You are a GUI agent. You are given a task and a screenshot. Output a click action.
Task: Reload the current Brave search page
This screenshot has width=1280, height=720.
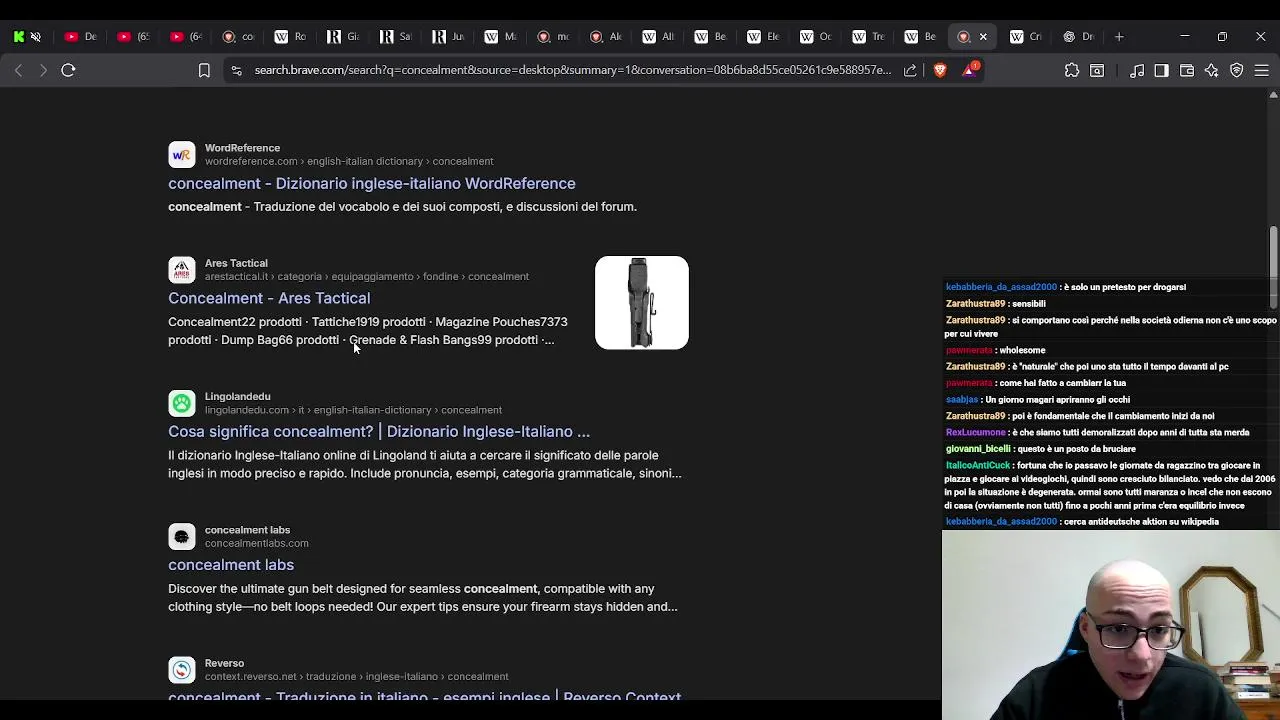point(68,70)
